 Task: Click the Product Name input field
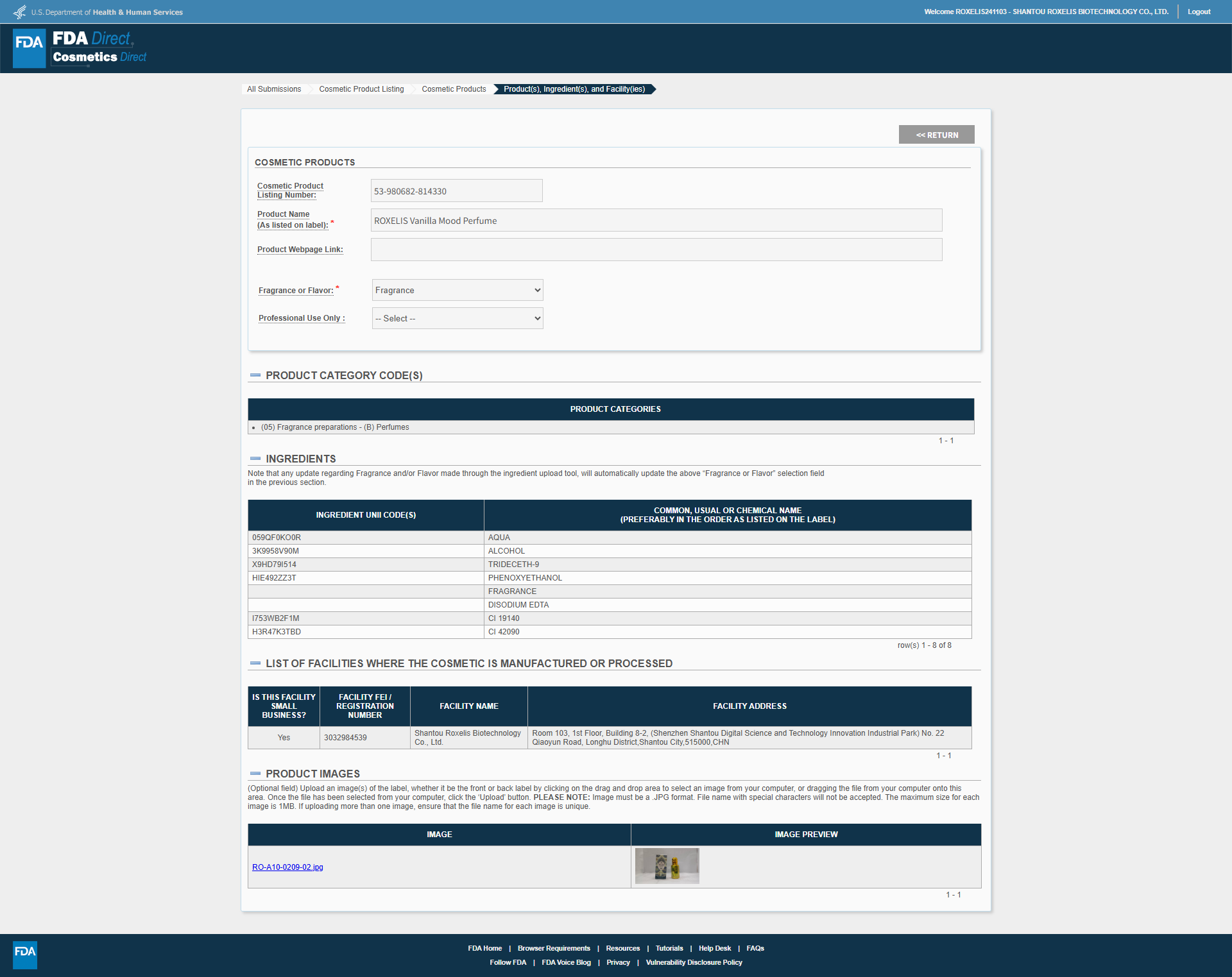coord(656,220)
